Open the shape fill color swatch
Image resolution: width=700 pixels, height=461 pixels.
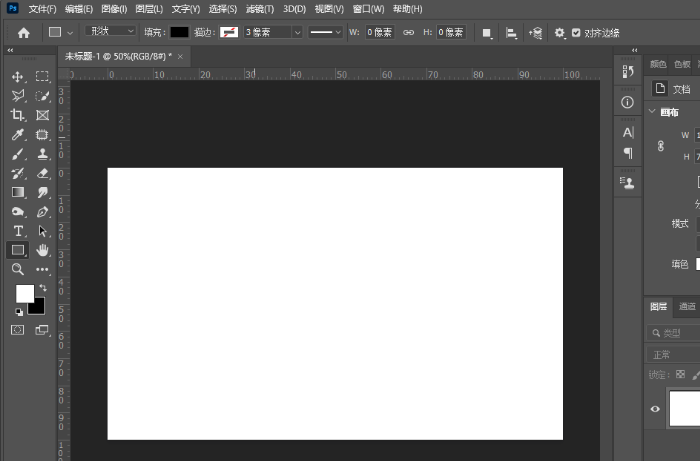pyautogui.click(x=179, y=32)
